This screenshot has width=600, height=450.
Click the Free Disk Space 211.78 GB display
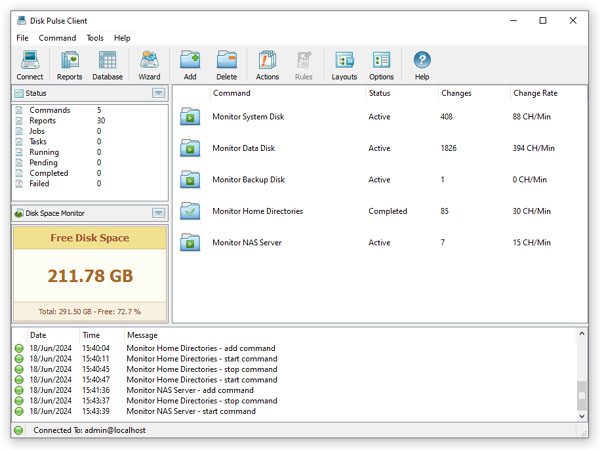(90, 276)
